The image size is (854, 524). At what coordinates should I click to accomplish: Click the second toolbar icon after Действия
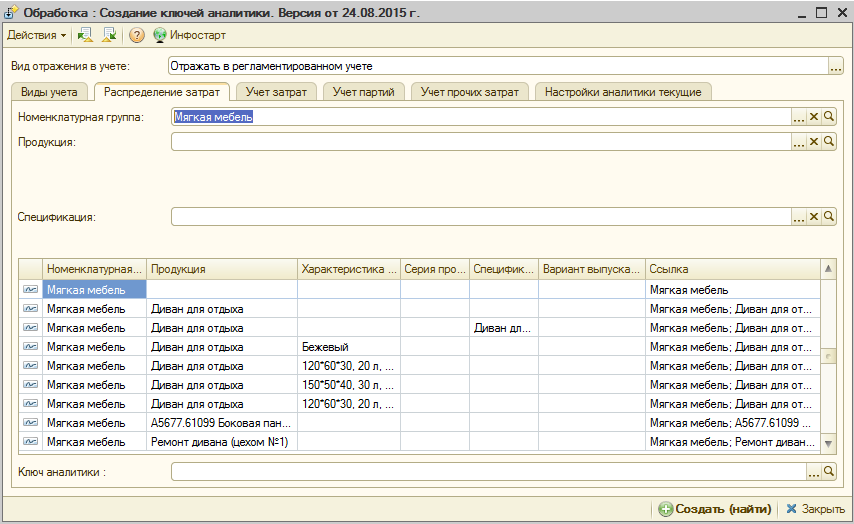pyautogui.click(x=109, y=35)
